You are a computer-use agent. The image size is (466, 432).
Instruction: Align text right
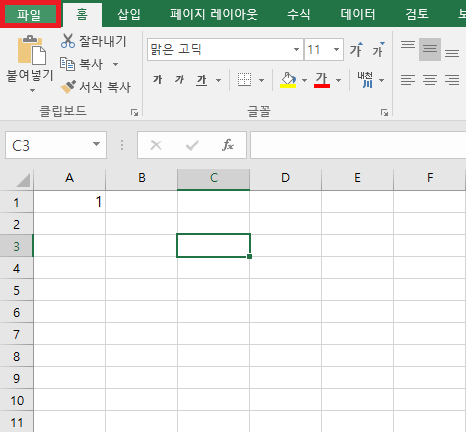452,80
